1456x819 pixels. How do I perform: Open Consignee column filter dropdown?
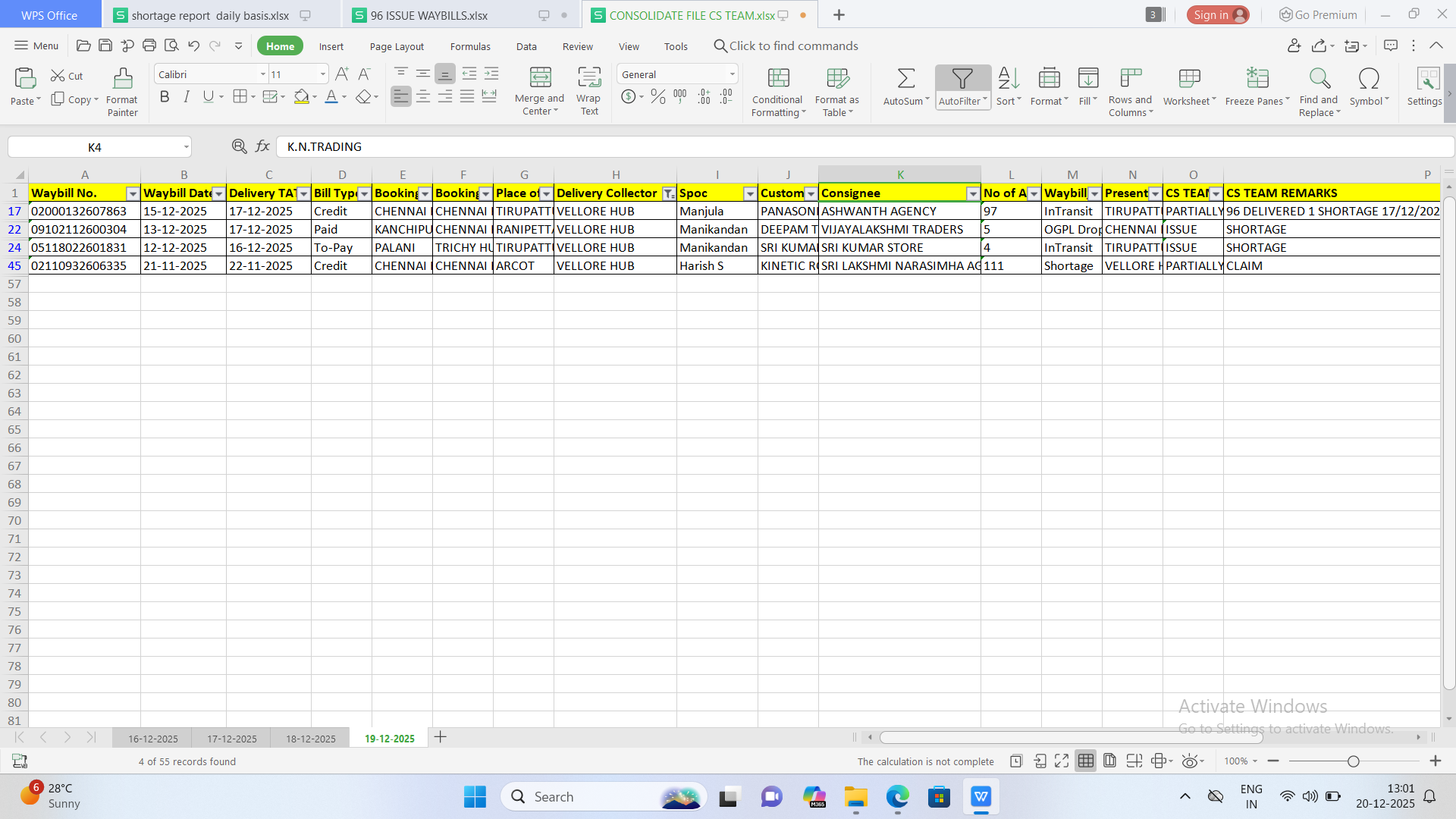972,194
